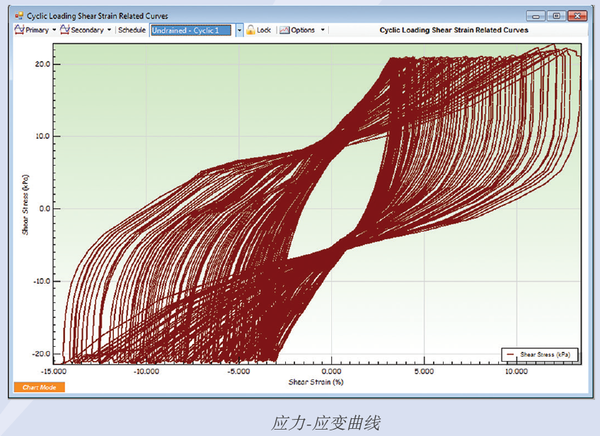This screenshot has height=436, width=600.
Task: Click the legend's red line swatch
Action: pyautogui.click(x=510, y=355)
